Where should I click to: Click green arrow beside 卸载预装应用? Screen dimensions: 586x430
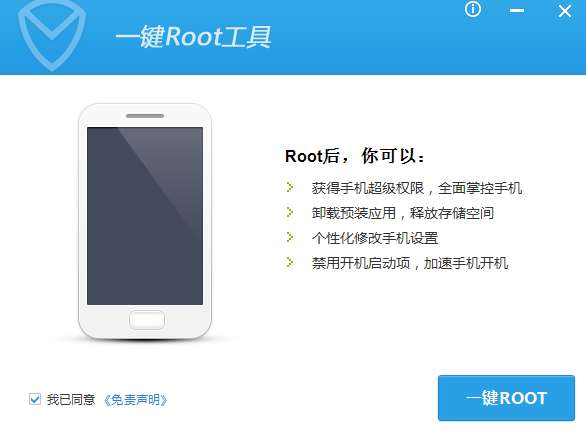[x=290, y=212]
